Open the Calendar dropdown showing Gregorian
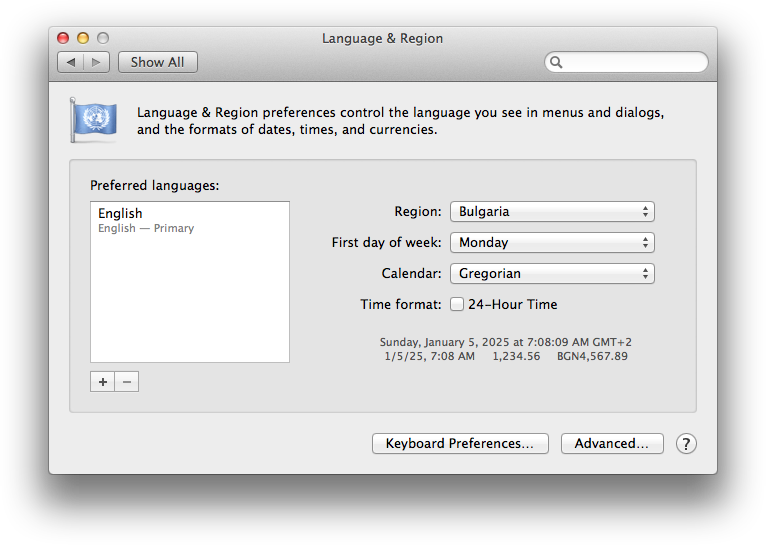Image resolution: width=766 pixels, height=545 pixels. click(552, 273)
